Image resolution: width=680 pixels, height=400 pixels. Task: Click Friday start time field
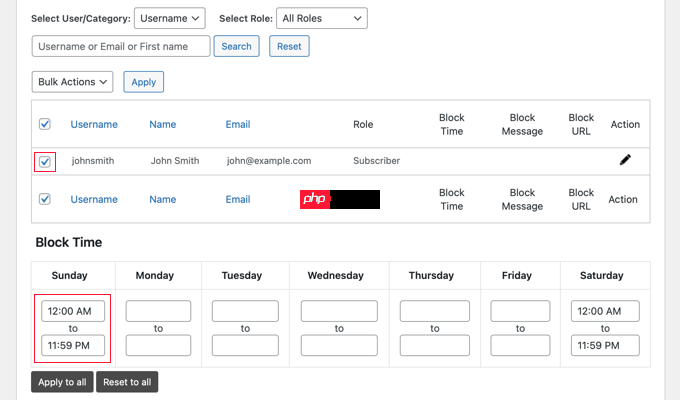(x=520, y=311)
